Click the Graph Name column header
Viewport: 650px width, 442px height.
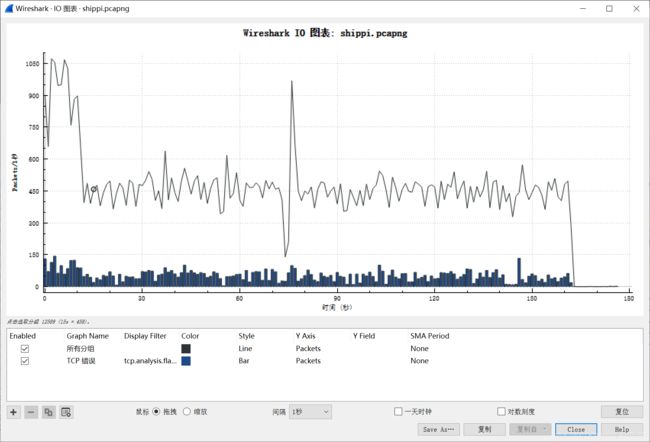[x=87, y=336]
